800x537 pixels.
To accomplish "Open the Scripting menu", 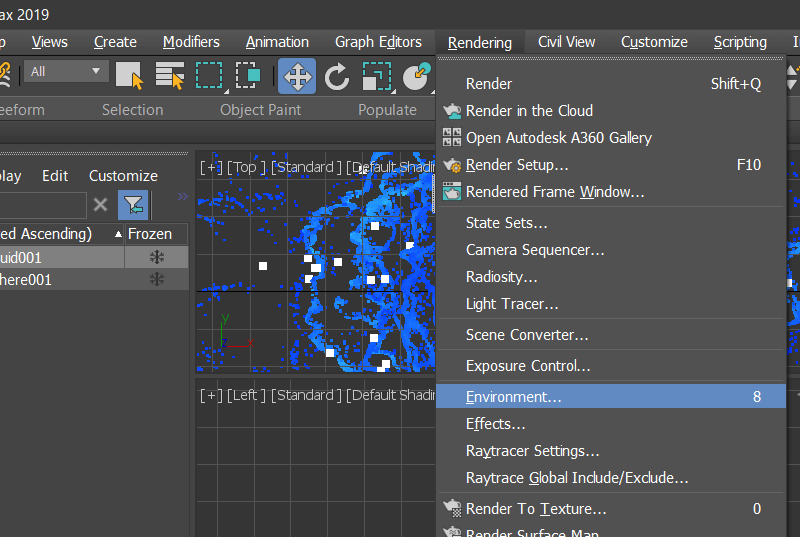I will 740,42.
